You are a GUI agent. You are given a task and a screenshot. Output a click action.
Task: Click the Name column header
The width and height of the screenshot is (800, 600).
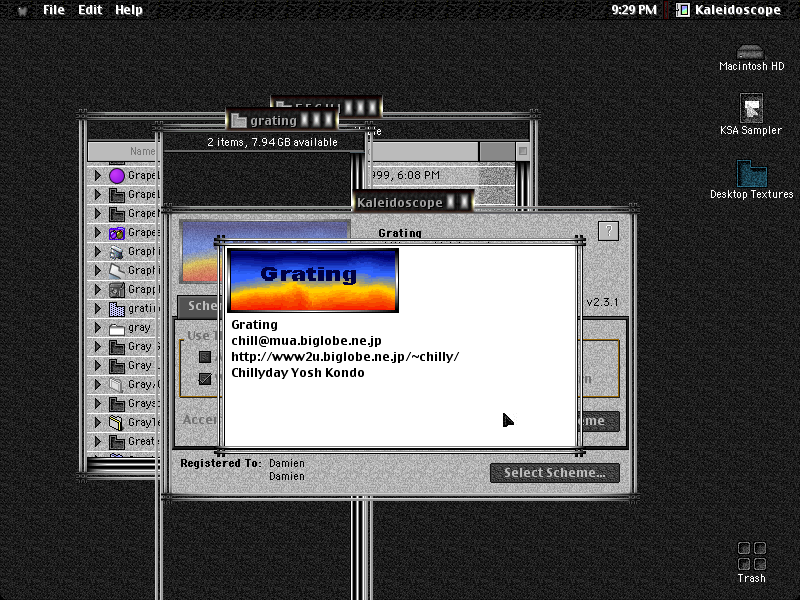tap(123, 151)
